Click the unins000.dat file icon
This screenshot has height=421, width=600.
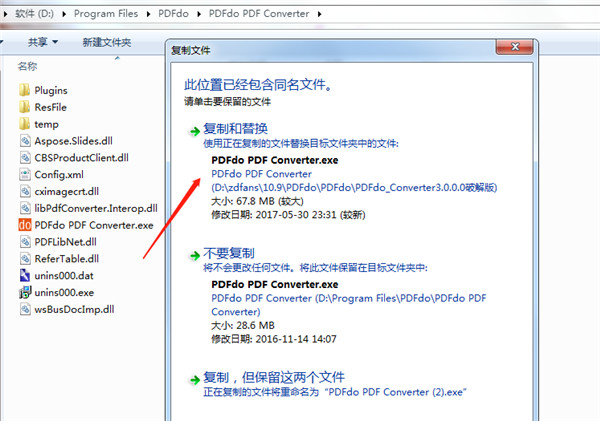pyautogui.click(x=25, y=276)
